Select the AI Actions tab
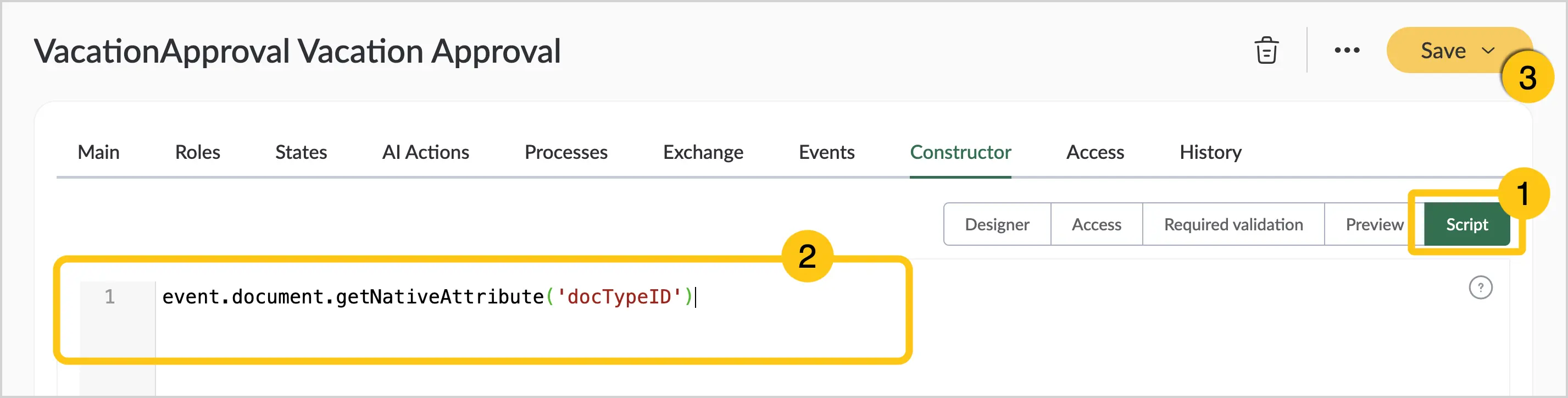The width and height of the screenshot is (1568, 398). pos(425,152)
